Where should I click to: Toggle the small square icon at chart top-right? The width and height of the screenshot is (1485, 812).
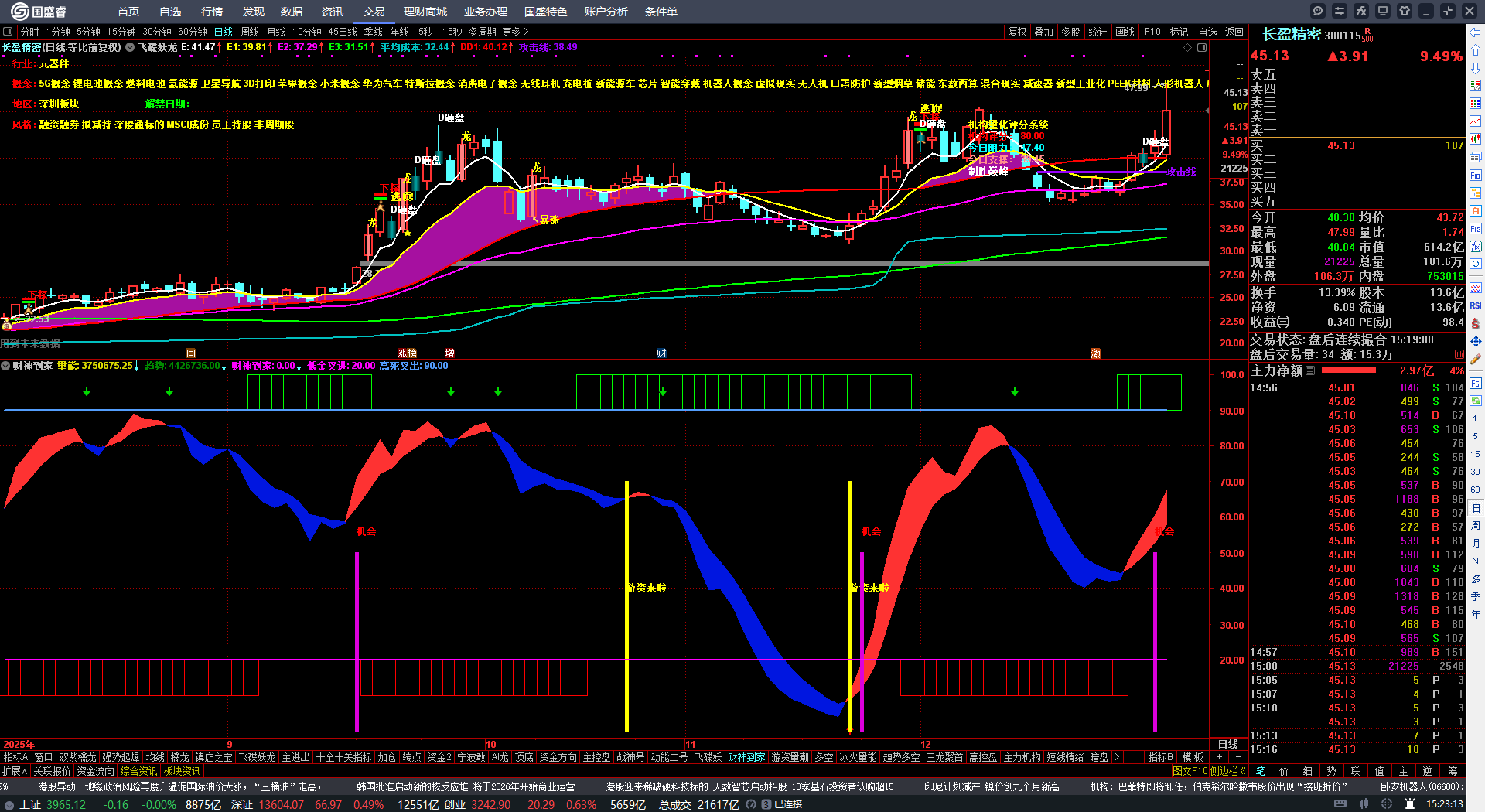(x=1202, y=48)
